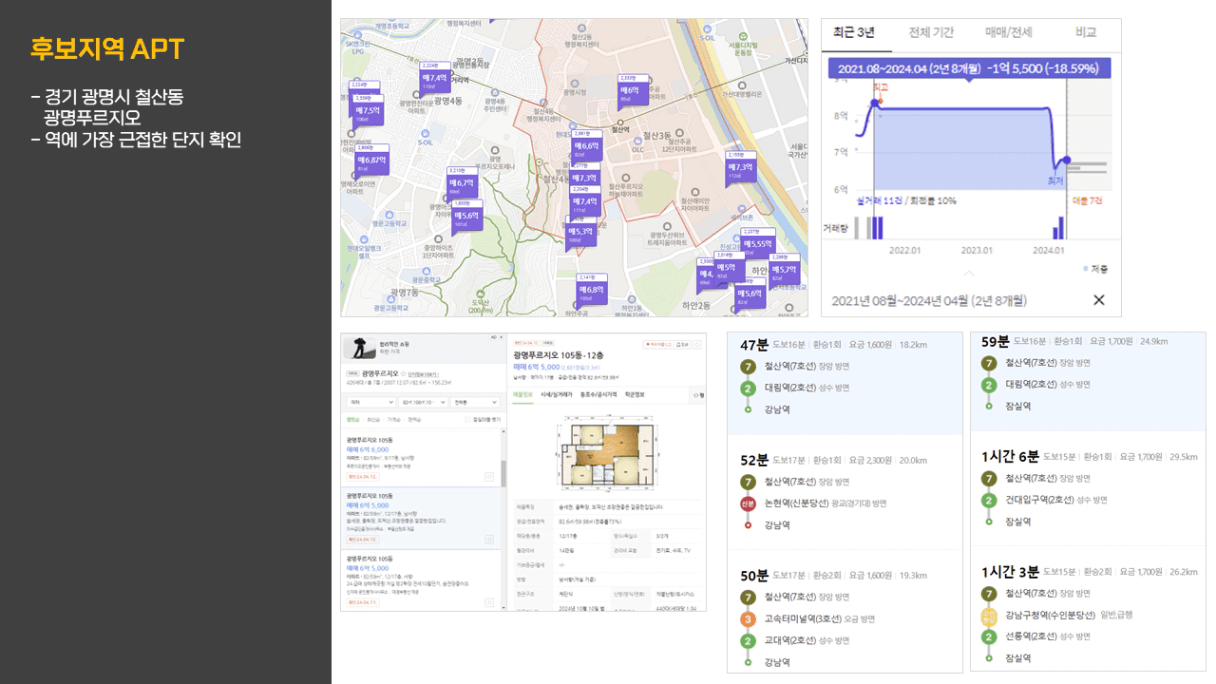This screenshot has height=684, width=1216.
Task: Open the 학군정보 detail tab
Action: pos(635,395)
